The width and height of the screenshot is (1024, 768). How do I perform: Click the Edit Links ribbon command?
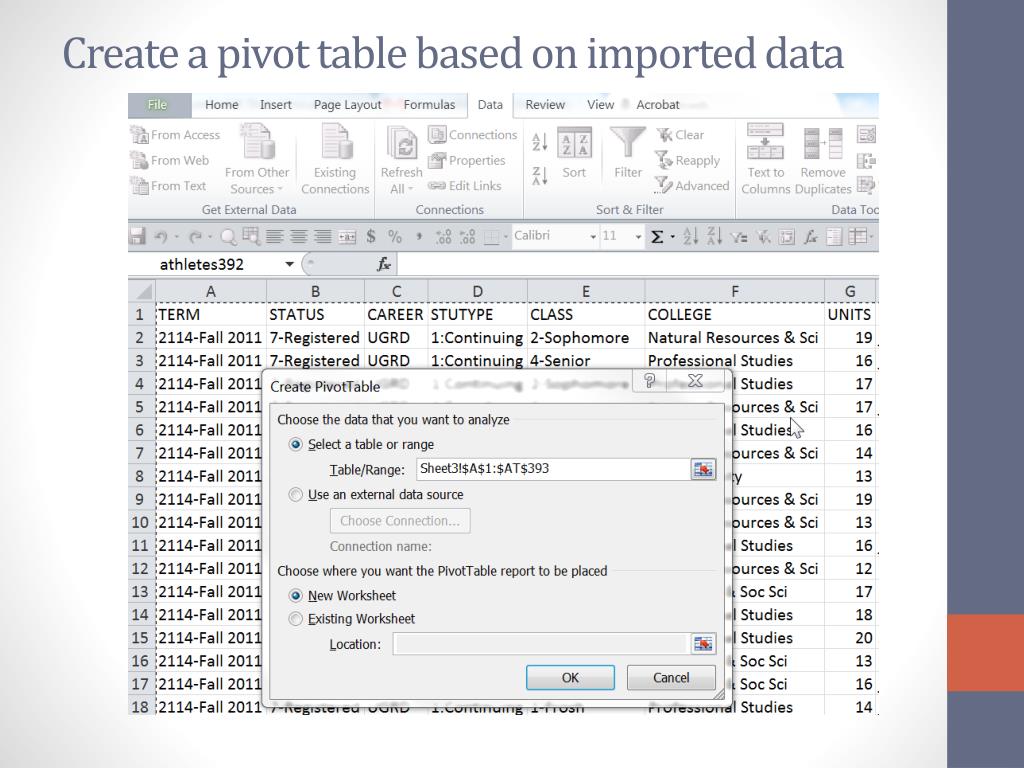click(x=465, y=185)
